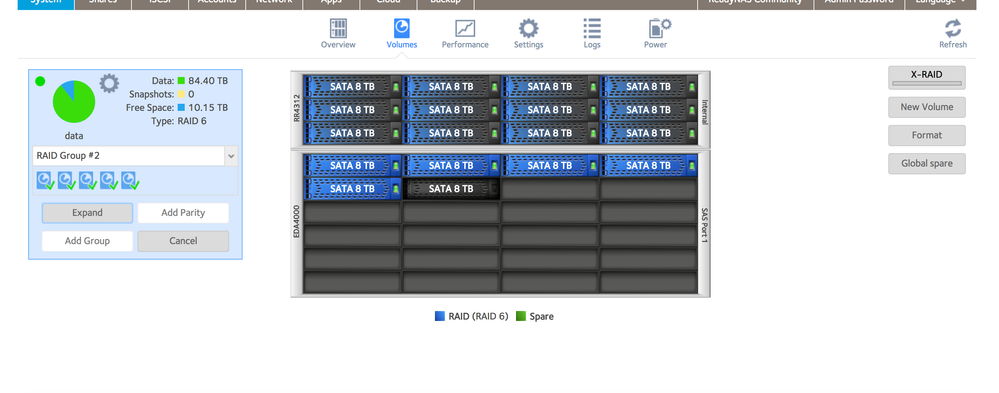Click the green Spare legend swatch
The image size is (999, 393).
[x=521, y=316]
